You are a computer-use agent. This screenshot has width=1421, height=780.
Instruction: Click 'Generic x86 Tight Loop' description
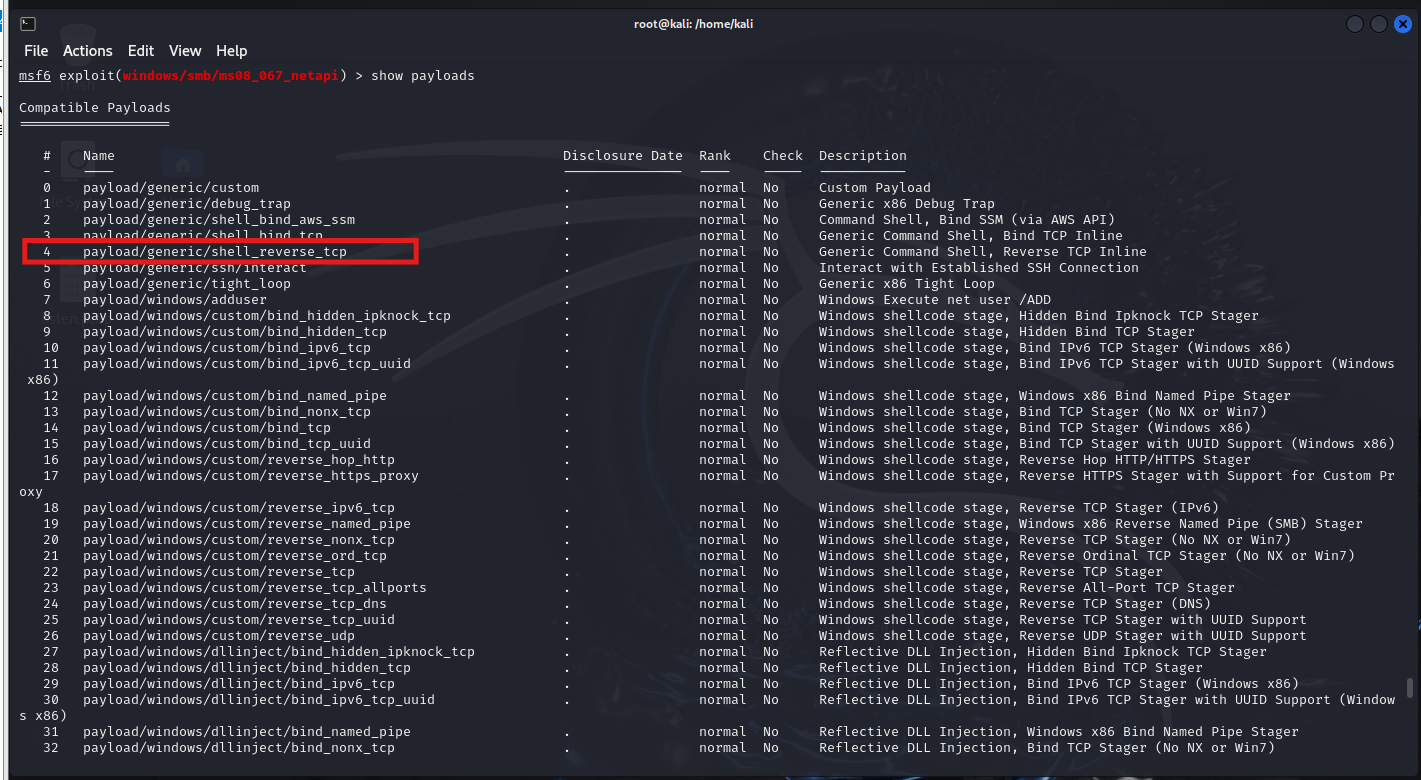pos(907,284)
